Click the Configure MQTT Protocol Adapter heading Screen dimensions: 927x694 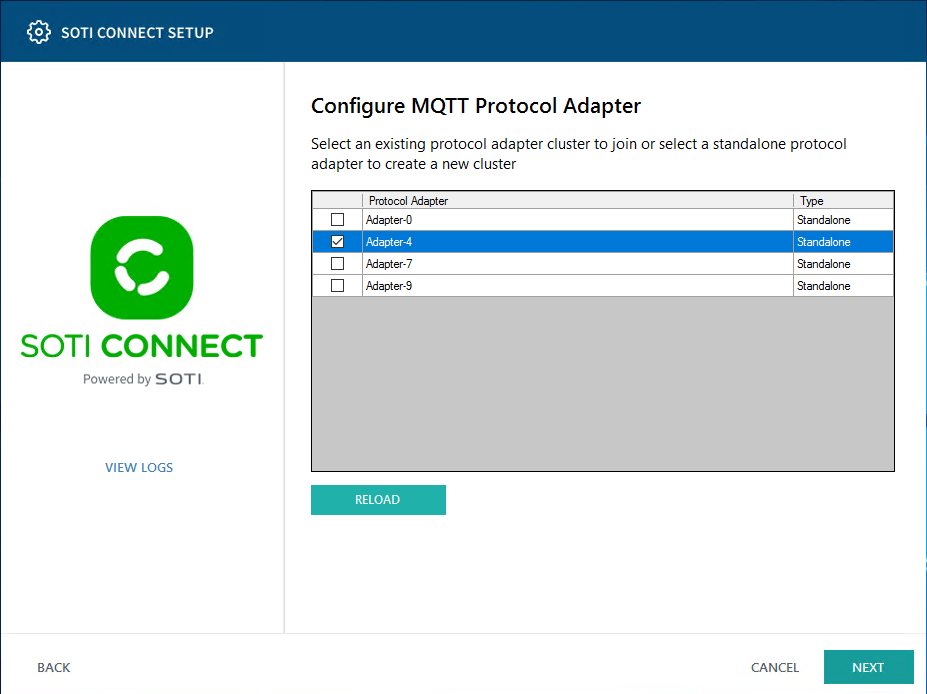(x=476, y=106)
